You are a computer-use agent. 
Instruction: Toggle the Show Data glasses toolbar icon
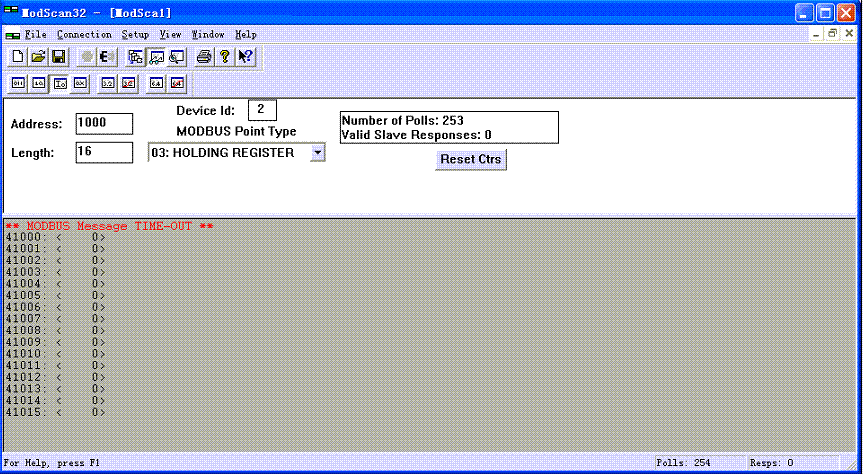click(x=156, y=57)
